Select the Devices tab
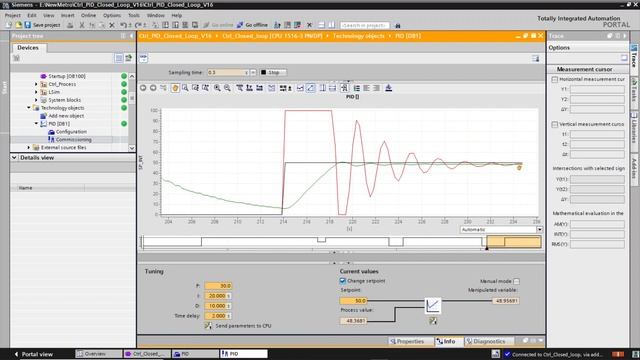The width and height of the screenshot is (640, 360). click(28, 48)
